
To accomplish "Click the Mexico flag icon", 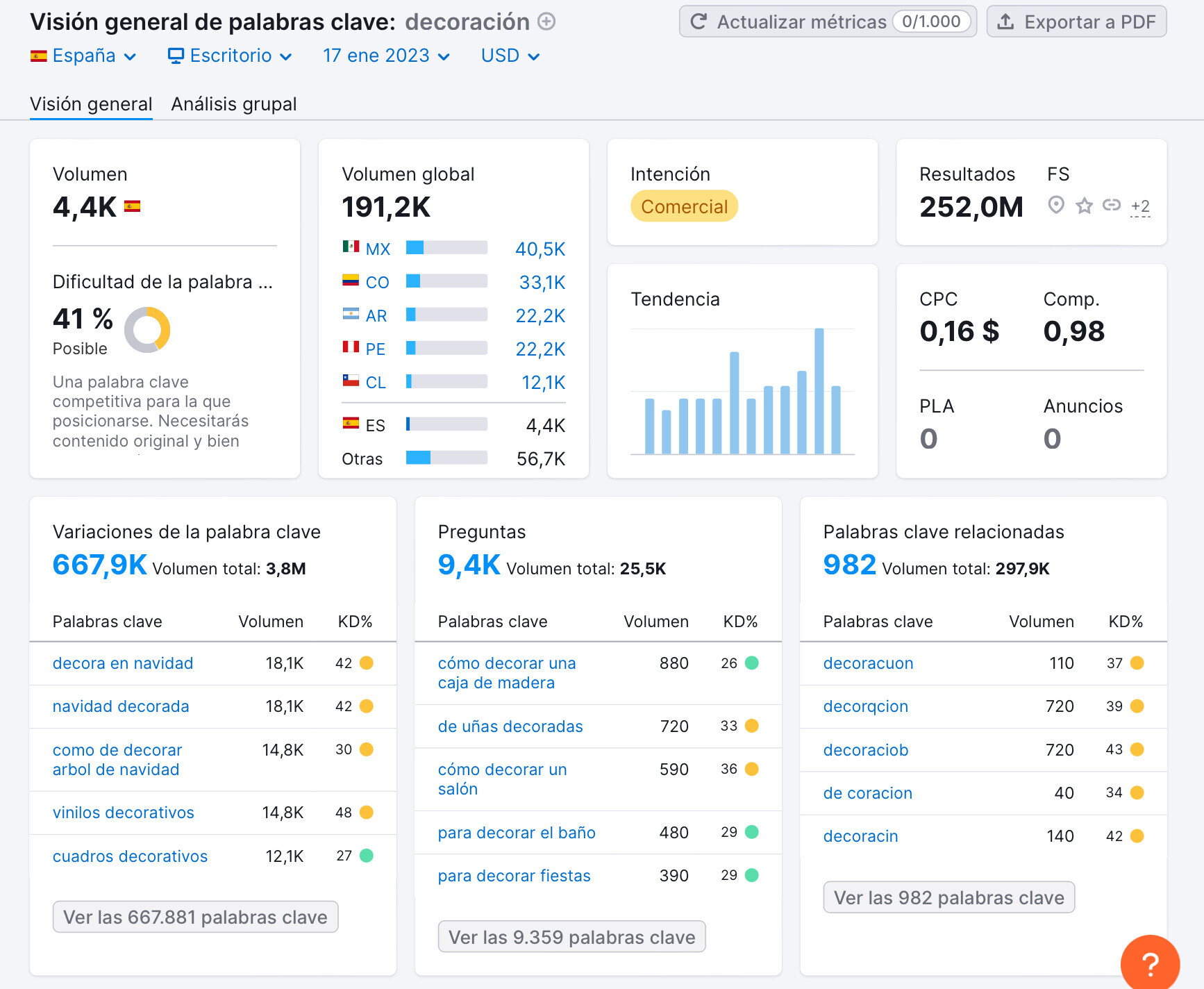I will (x=351, y=247).
